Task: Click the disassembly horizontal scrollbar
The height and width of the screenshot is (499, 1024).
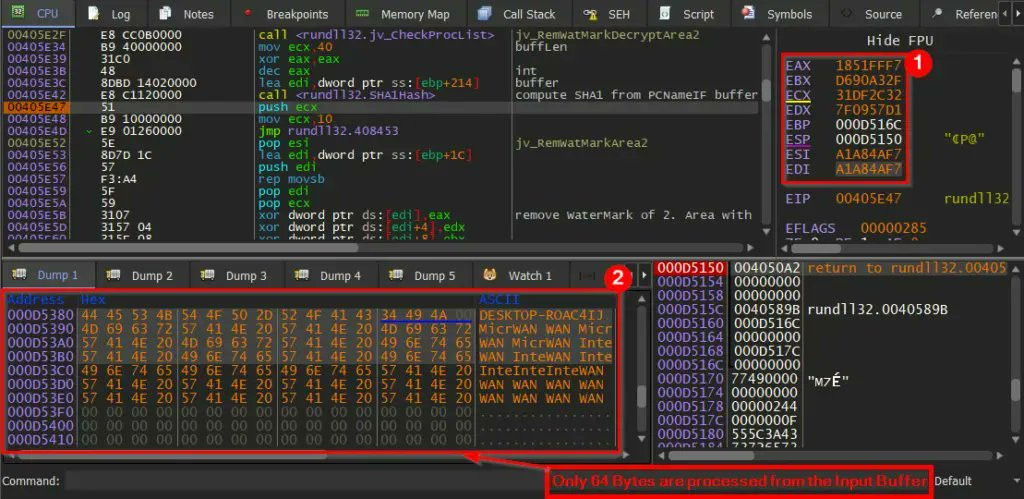Action: 381,248
